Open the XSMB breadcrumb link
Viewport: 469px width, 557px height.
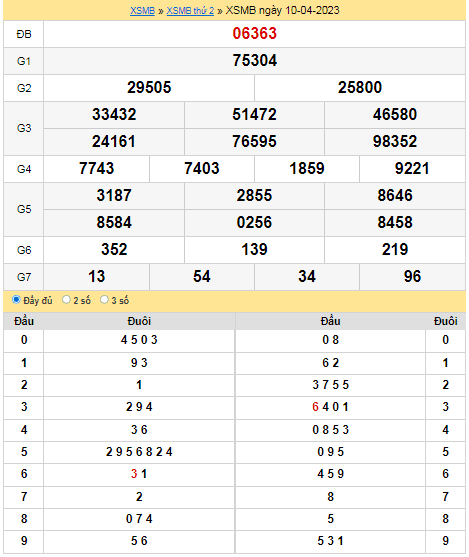click(142, 11)
